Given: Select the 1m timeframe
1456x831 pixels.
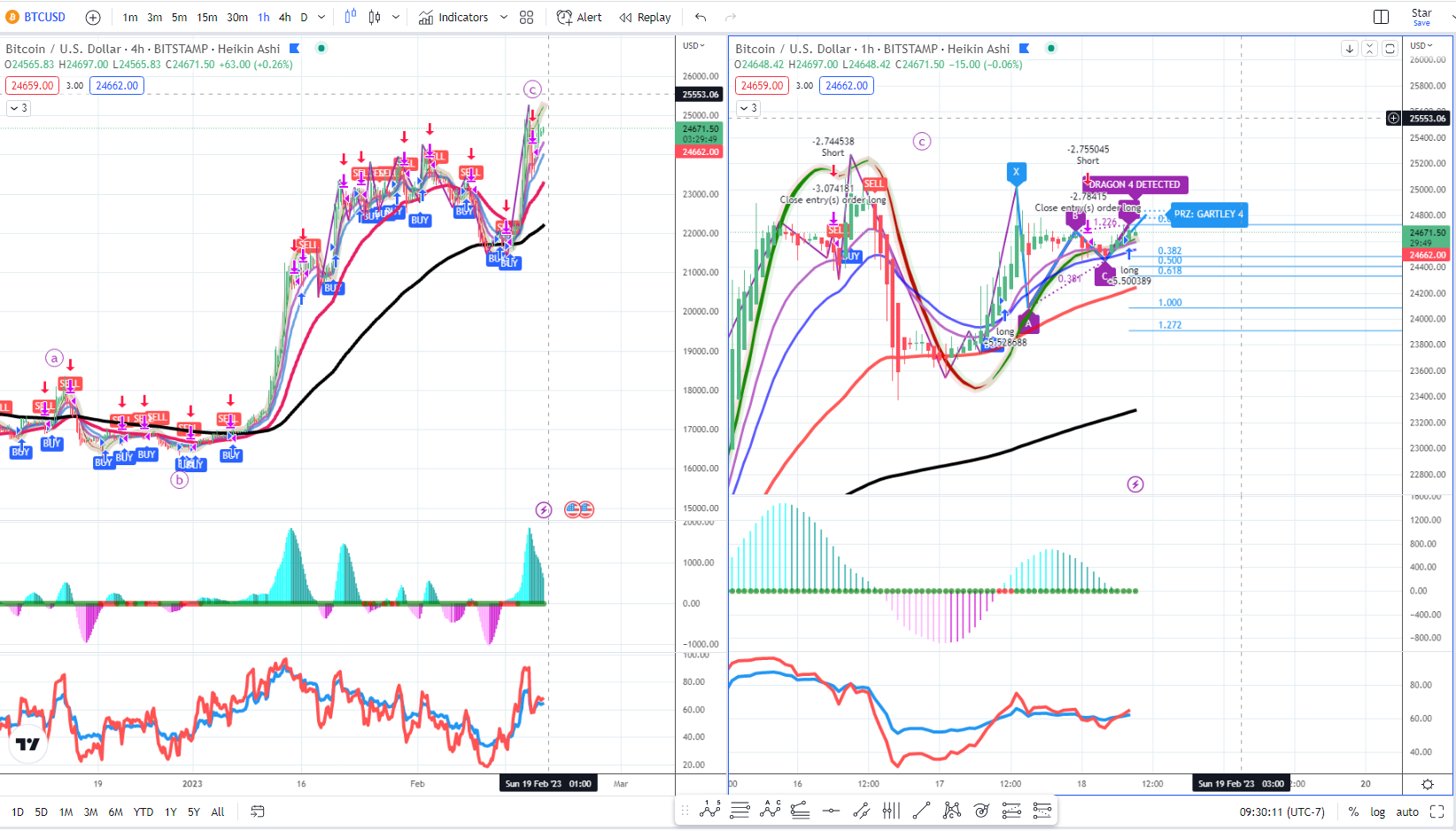Looking at the screenshot, I should [130, 17].
